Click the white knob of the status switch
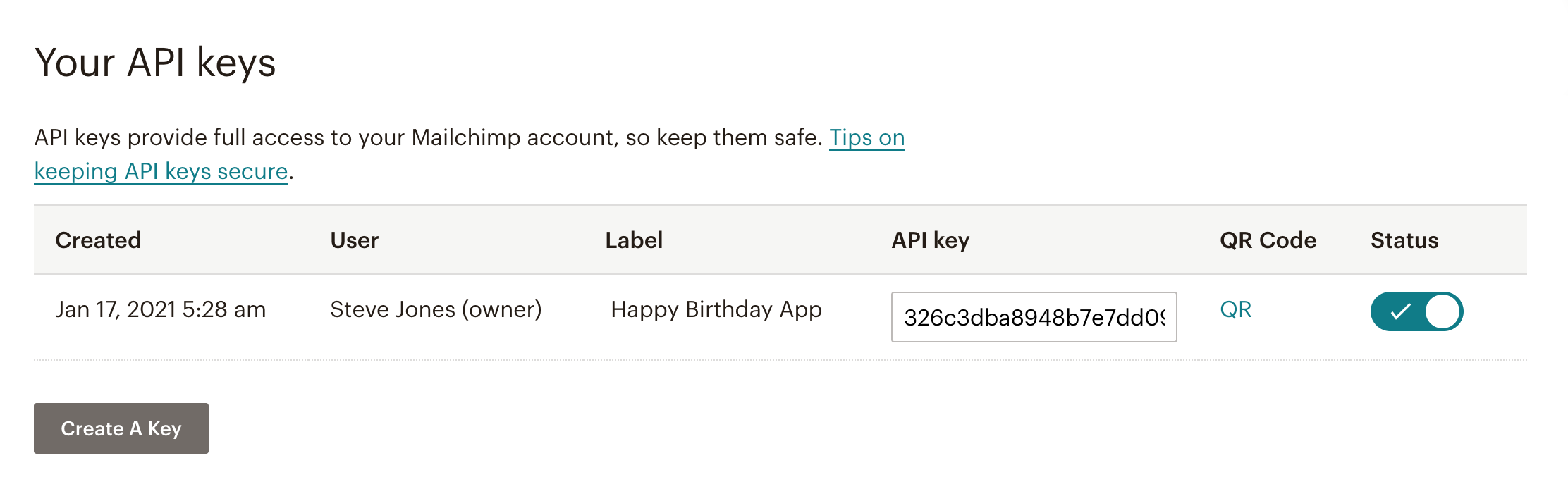Image resolution: width=1568 pixels, height=489 pixels. 1442,311
